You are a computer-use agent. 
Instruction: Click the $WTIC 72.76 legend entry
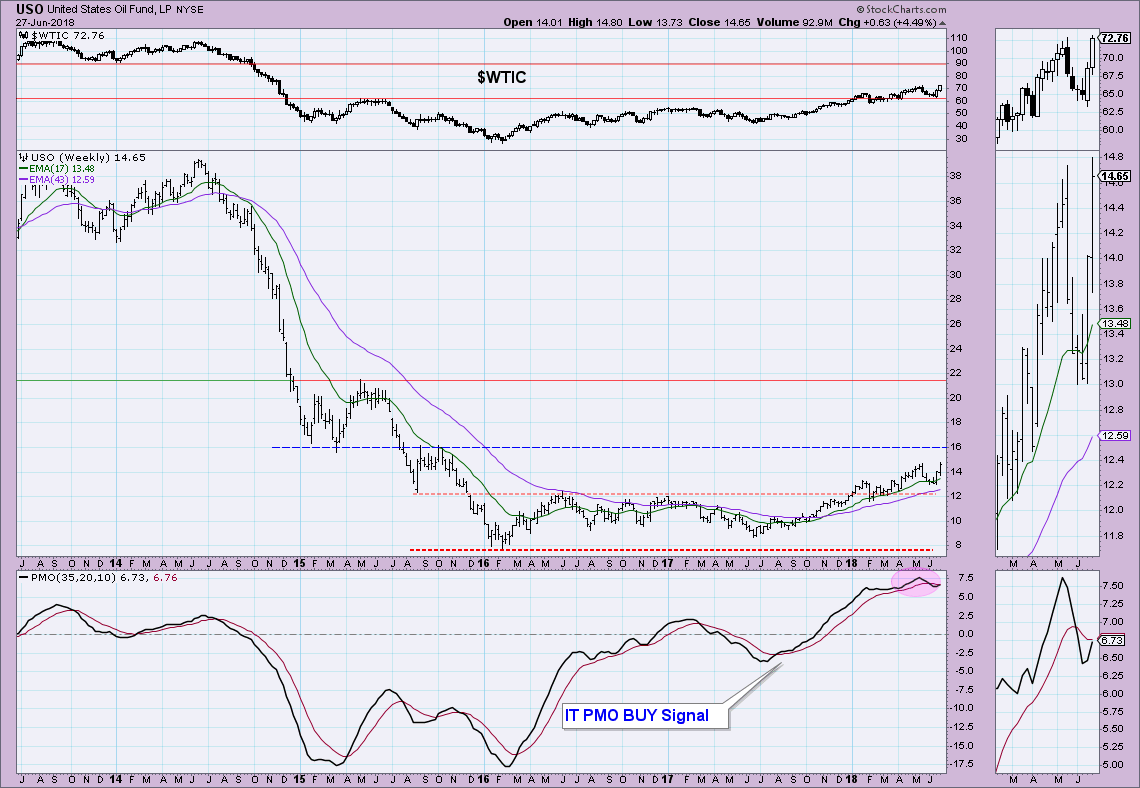68,35
